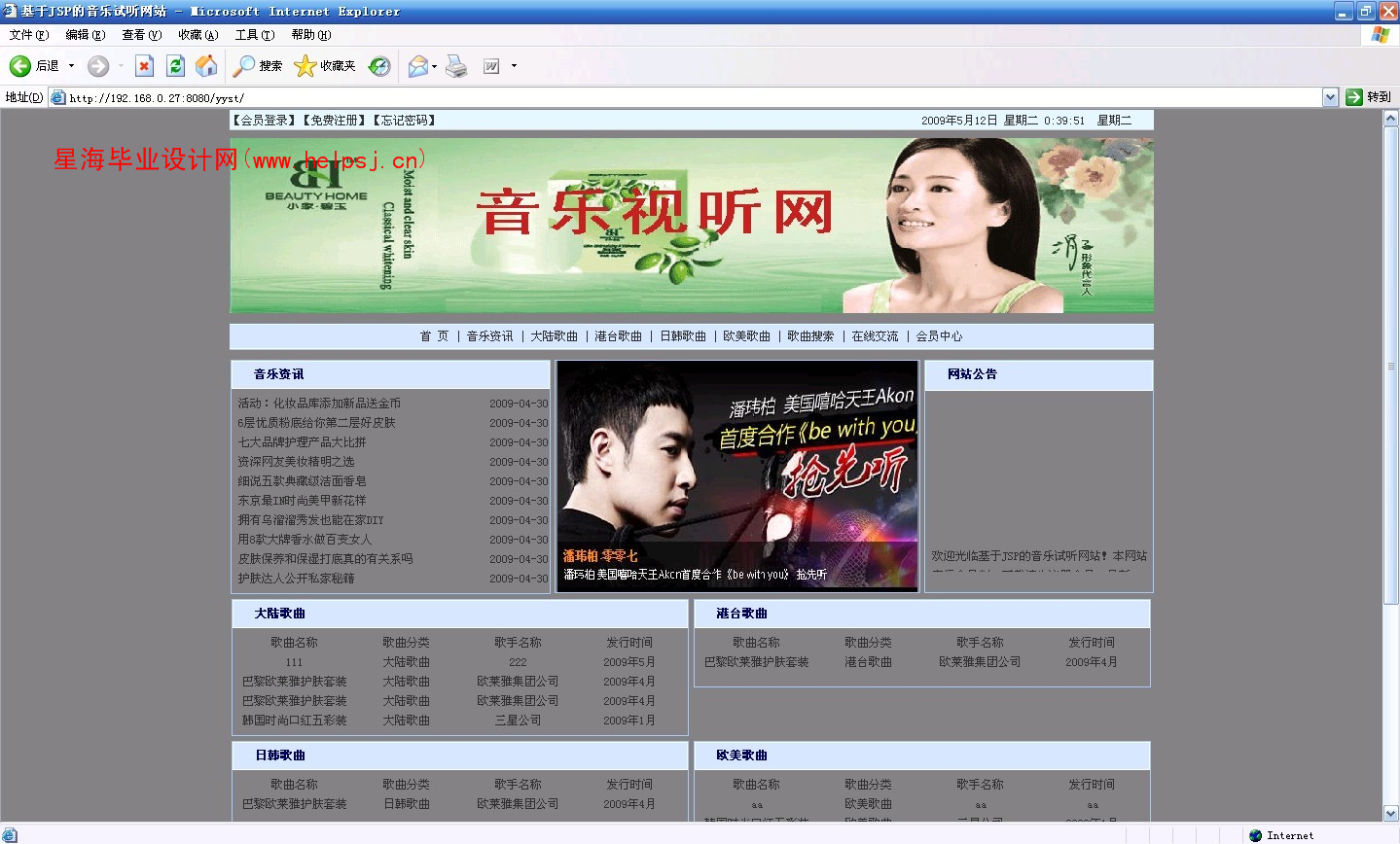Open news item 东京最IN时尚美甲新花样
1400x844 pixels.
click(302, 501)
